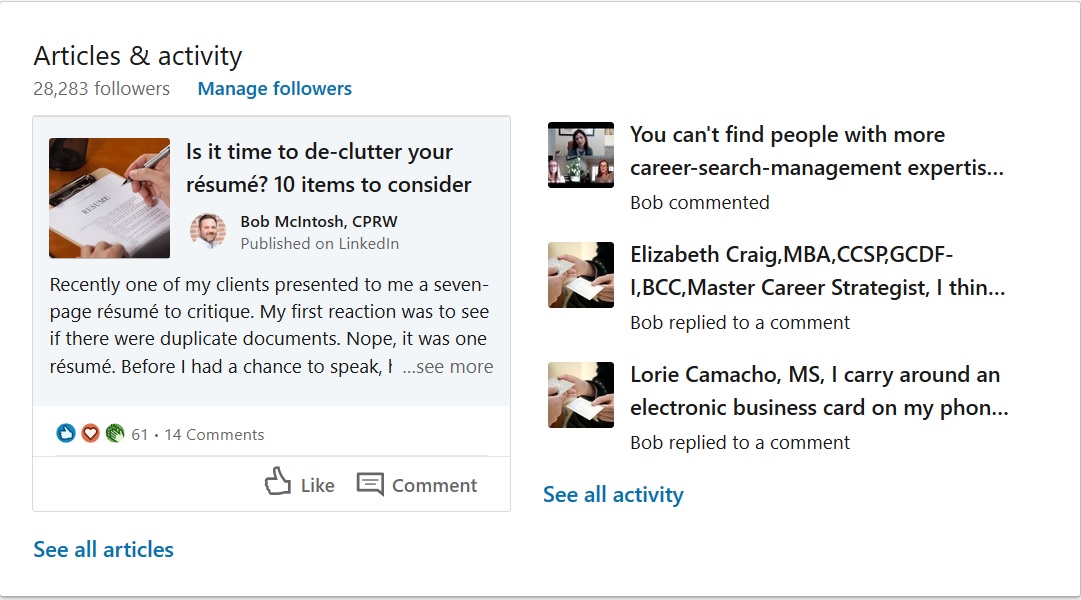This screenshot has height=600, width=1081.
Task: Click the business card handshake thumbnail
Action: click(x=580, y=274)
